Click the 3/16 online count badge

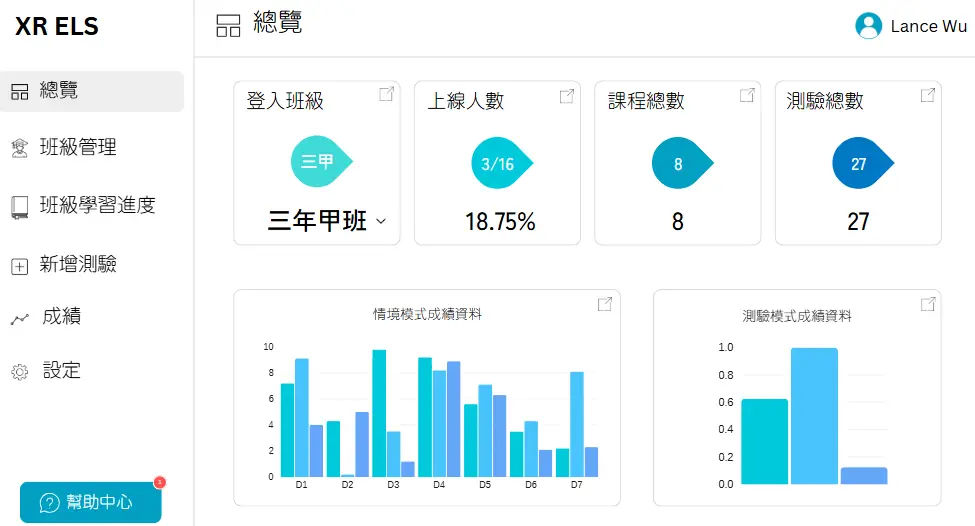click(x=498, y=163)
